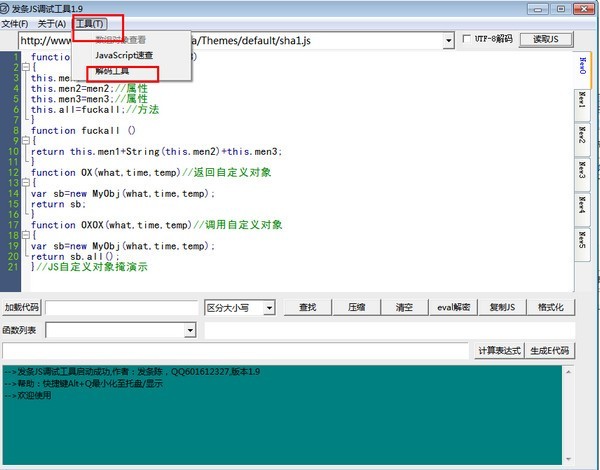The width and height of the screenshot is (600, 470).
Task: Click the 格式化 button
Action: point(551,307)
